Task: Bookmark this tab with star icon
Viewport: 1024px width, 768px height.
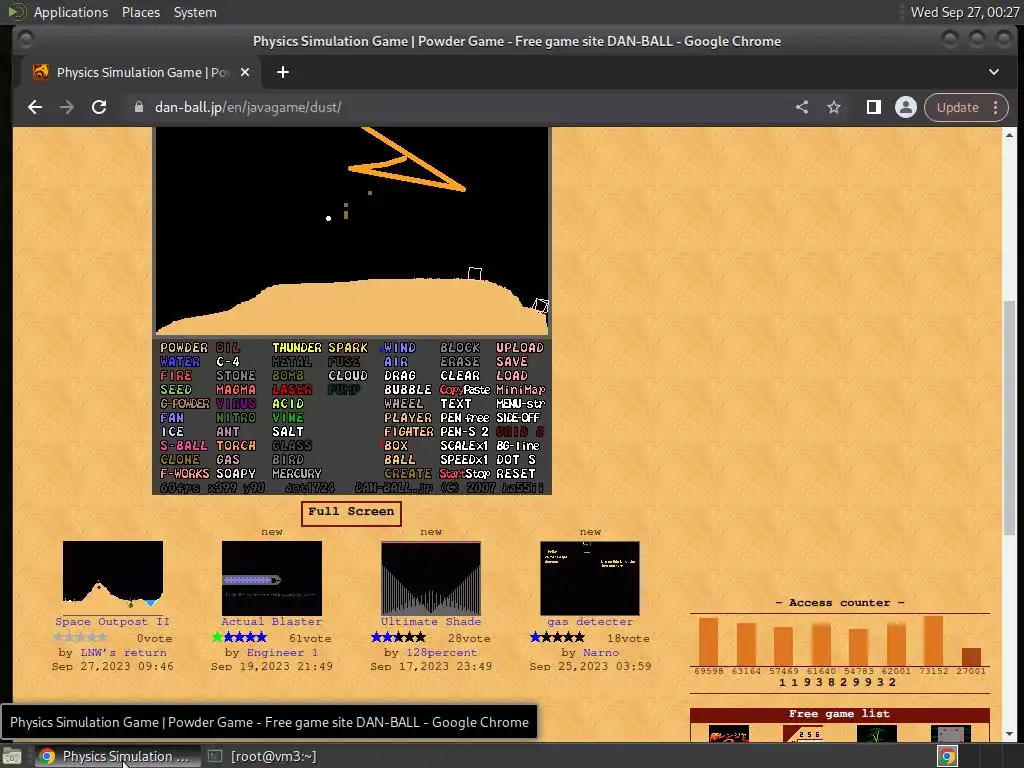Action: coord(834,107)
